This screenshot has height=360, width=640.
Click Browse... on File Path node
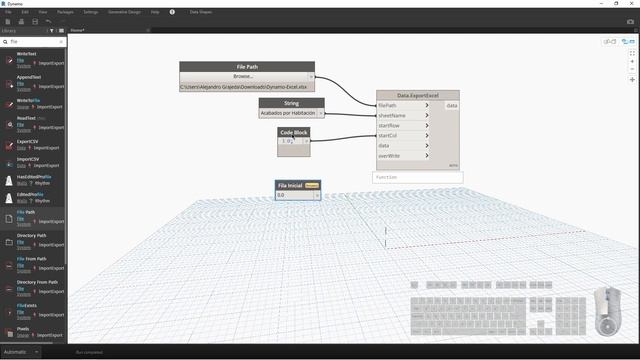(243, 76)
